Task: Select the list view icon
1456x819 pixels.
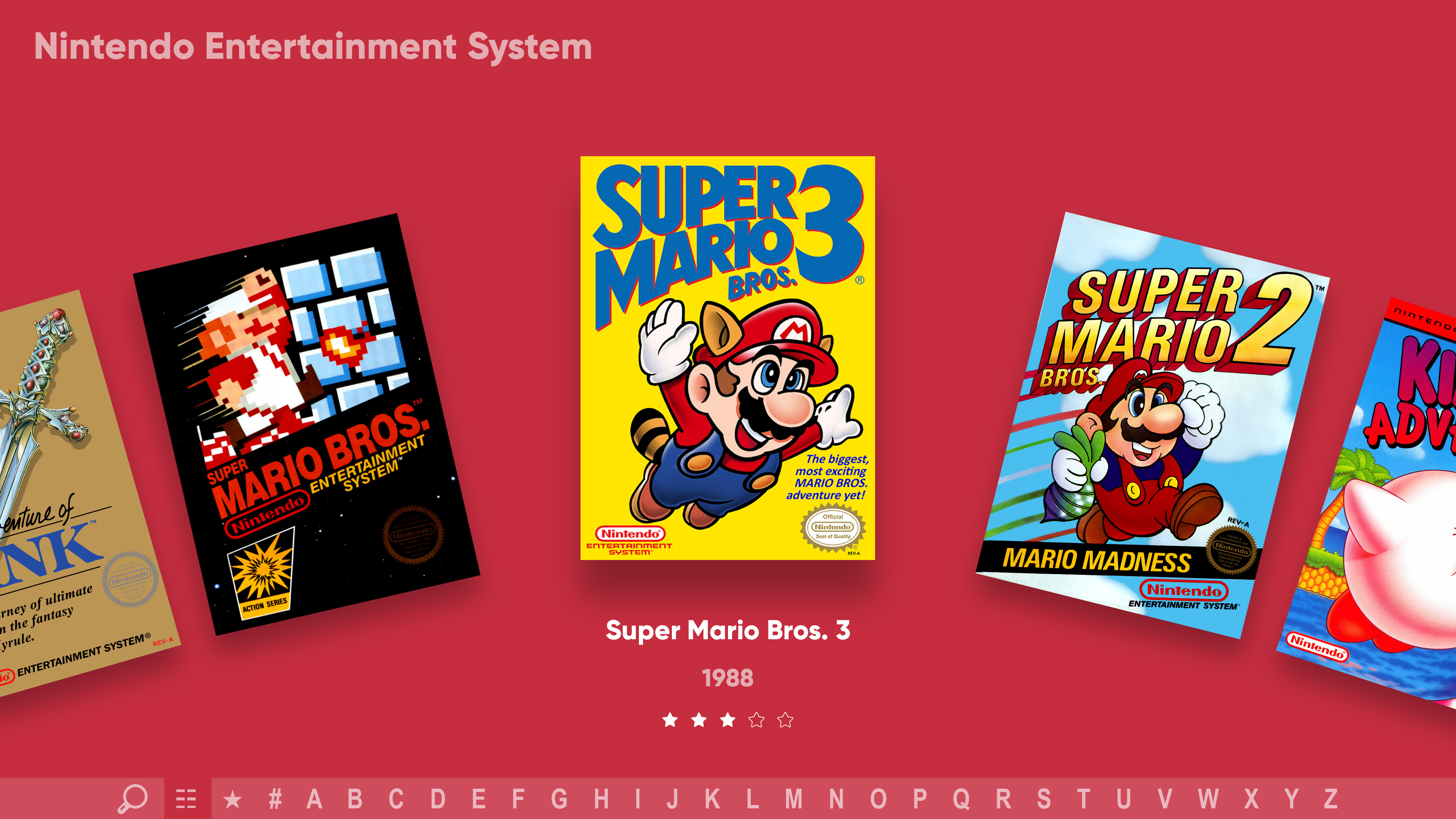Action: coord(186,799)
